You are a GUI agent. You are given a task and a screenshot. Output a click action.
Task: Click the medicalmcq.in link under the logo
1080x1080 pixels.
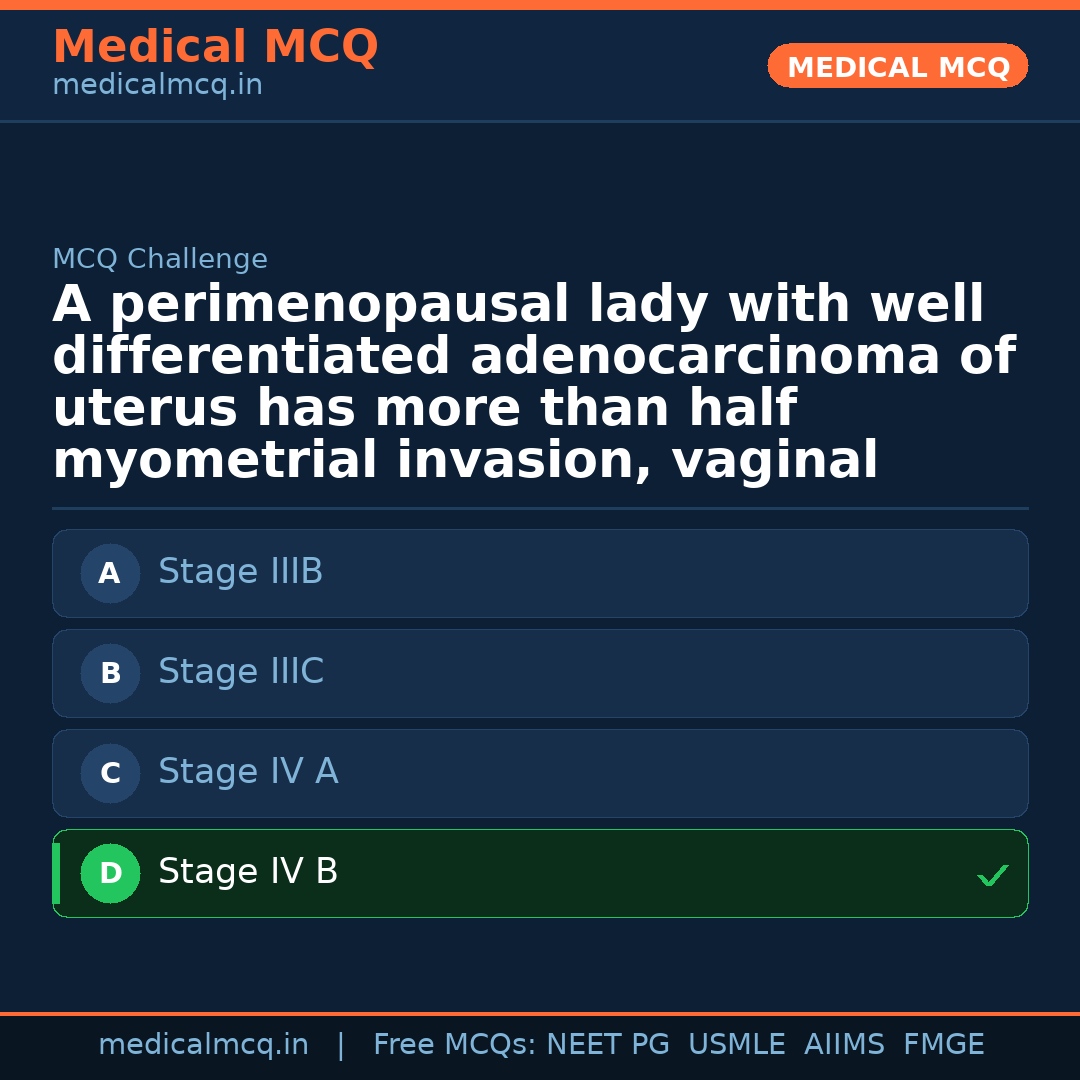(156, 84)
